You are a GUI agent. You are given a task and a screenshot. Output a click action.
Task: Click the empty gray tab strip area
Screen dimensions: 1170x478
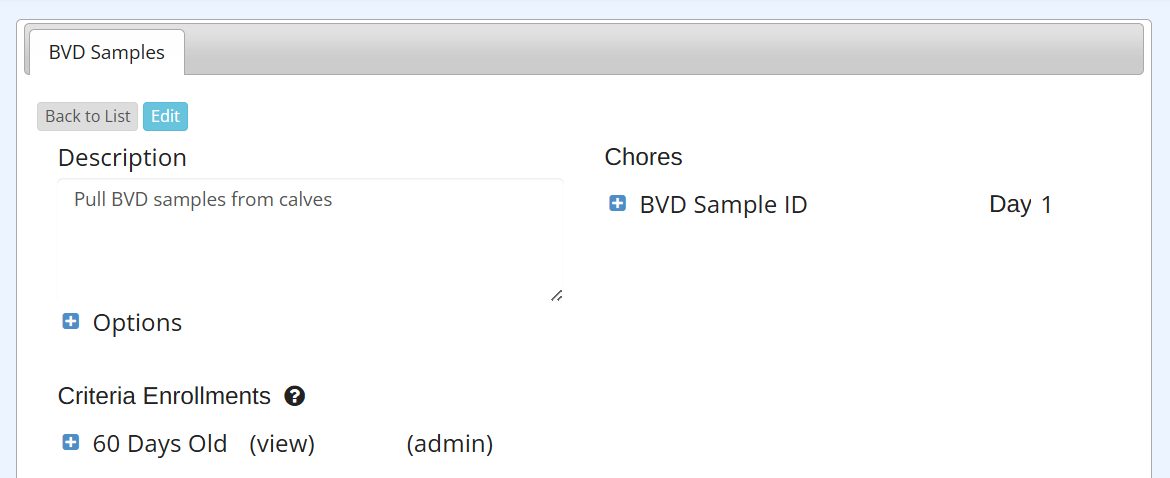click(x=660, y=48)
